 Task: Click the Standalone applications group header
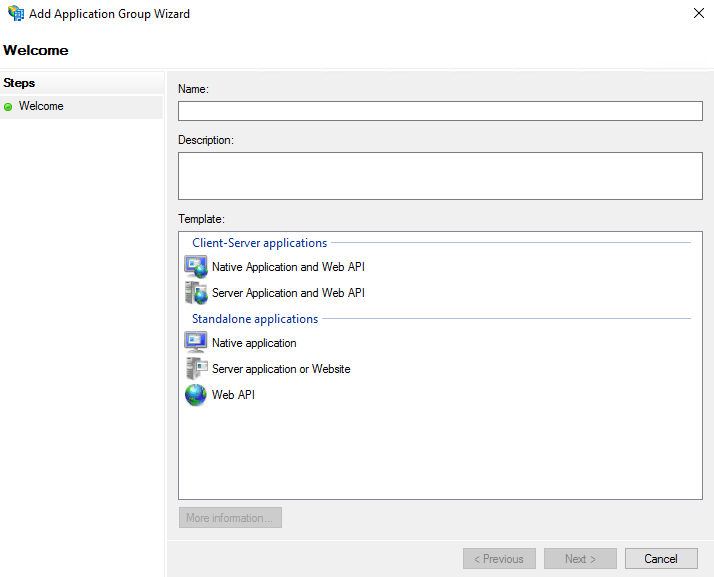pos(255,319)
